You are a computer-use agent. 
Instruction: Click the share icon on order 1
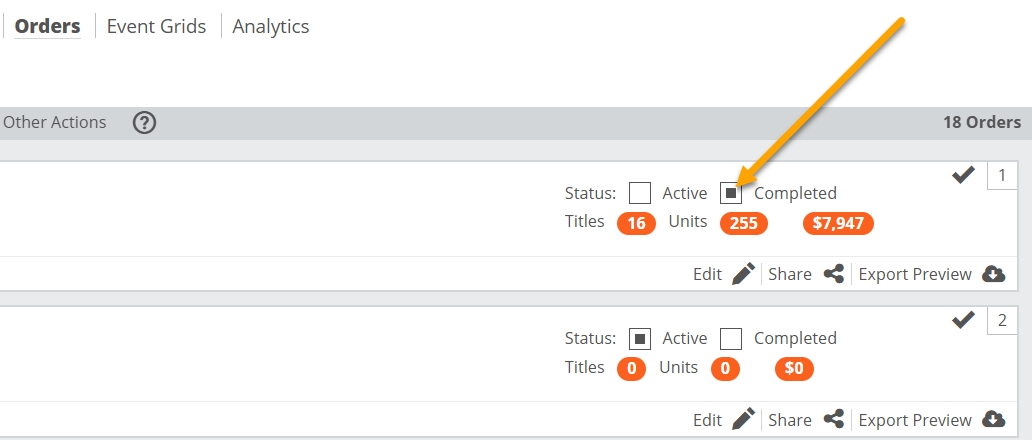click(833, 274)
